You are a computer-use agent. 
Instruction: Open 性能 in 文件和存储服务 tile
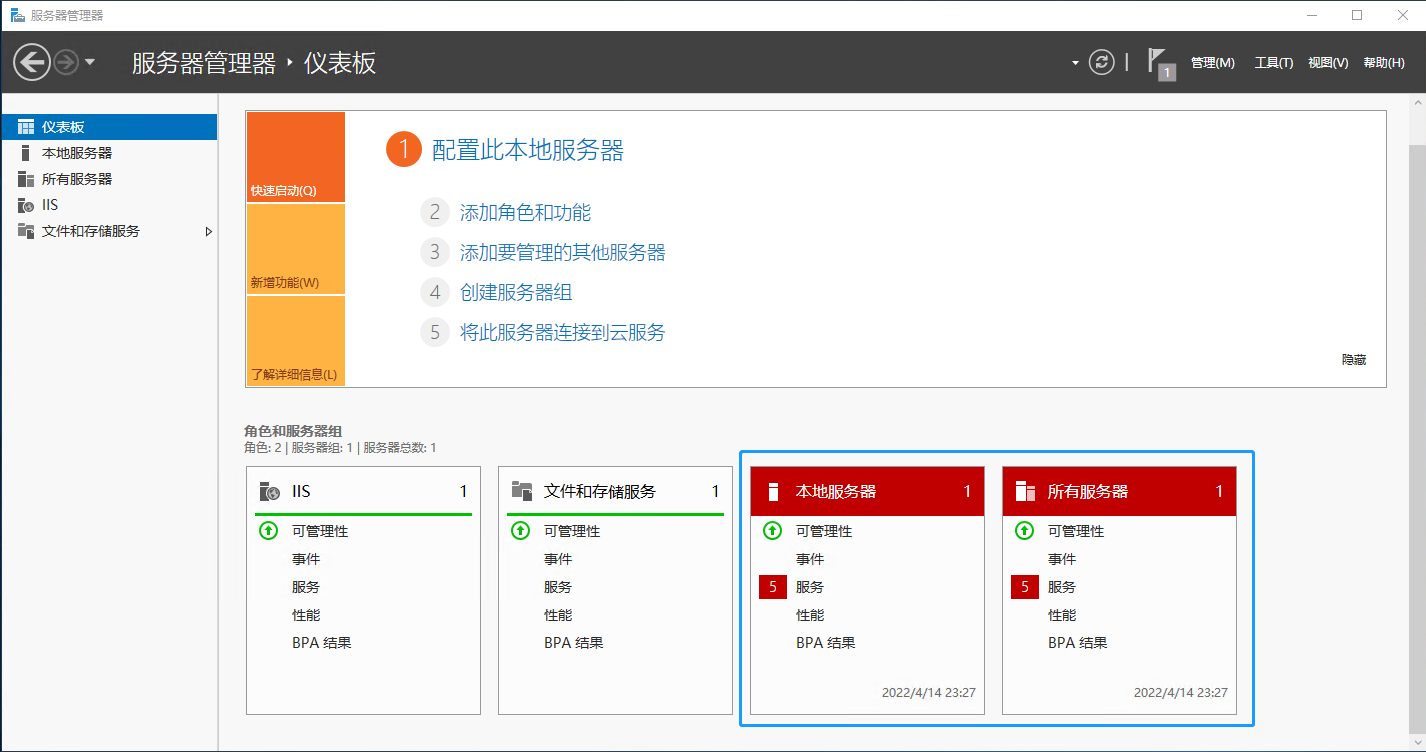tap(558, 615)
